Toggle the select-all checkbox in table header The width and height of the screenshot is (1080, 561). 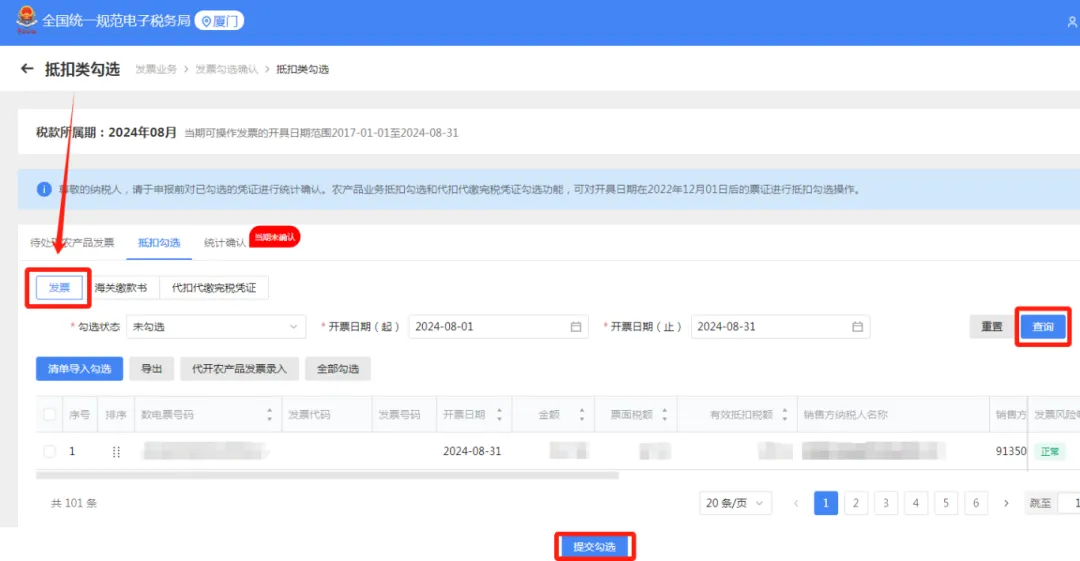pos(50,414)
